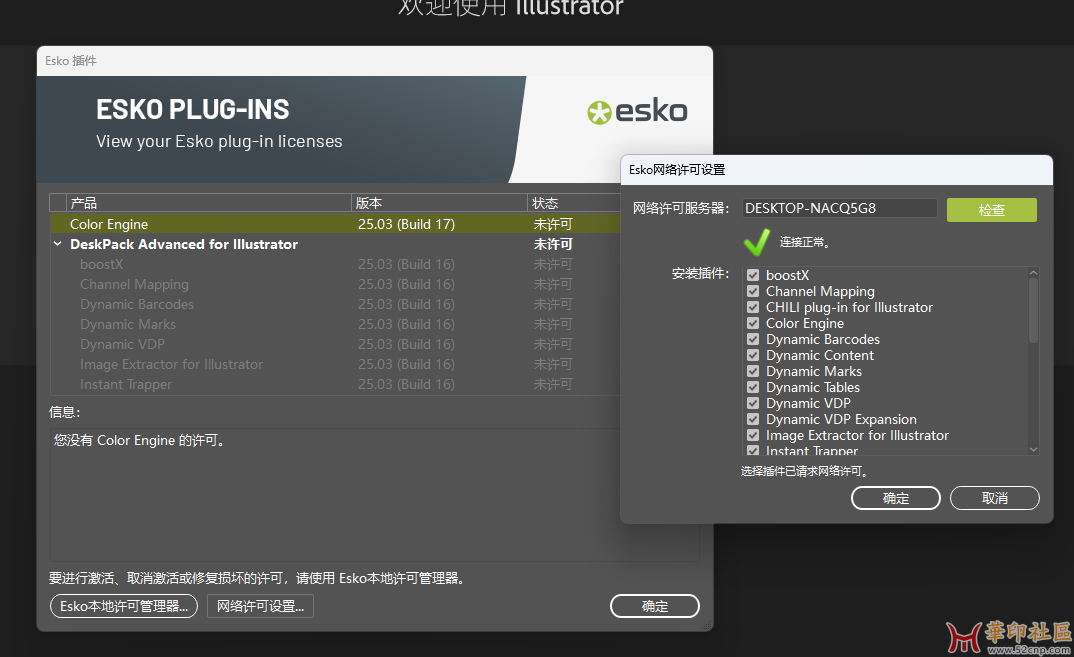This screenshot has width=1074, height=657.
Task: Toggle the boostX plug-in checkbox
Action: click(753, 275)
